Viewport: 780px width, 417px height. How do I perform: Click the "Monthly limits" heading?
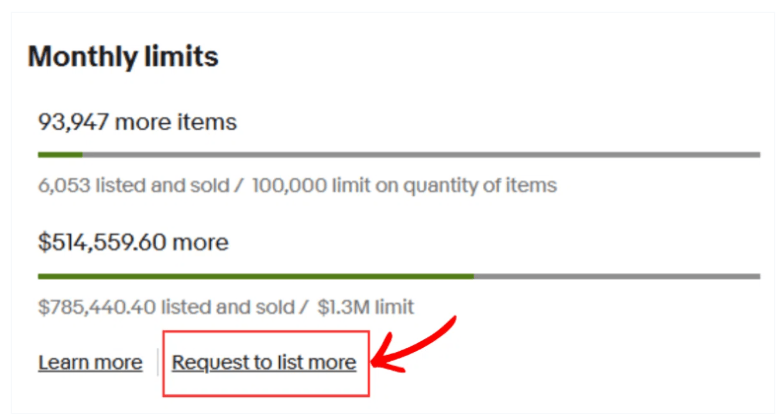pos(123,57)
